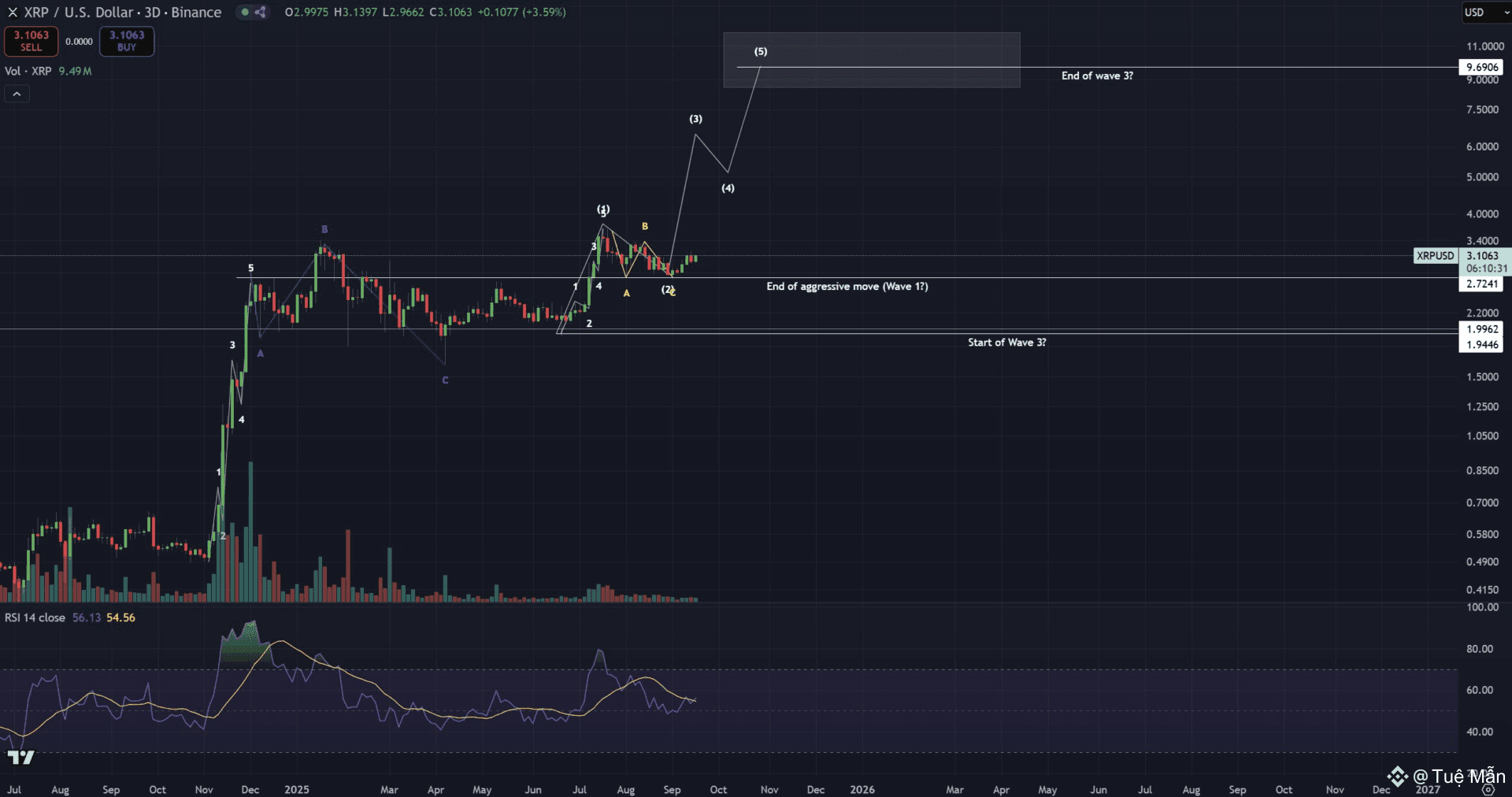Select the yellow A corrective wave label

pos(627,294)
